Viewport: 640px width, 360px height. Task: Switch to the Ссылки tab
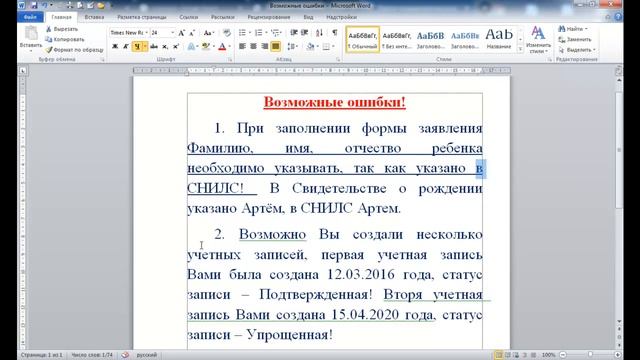pos(189,17)
